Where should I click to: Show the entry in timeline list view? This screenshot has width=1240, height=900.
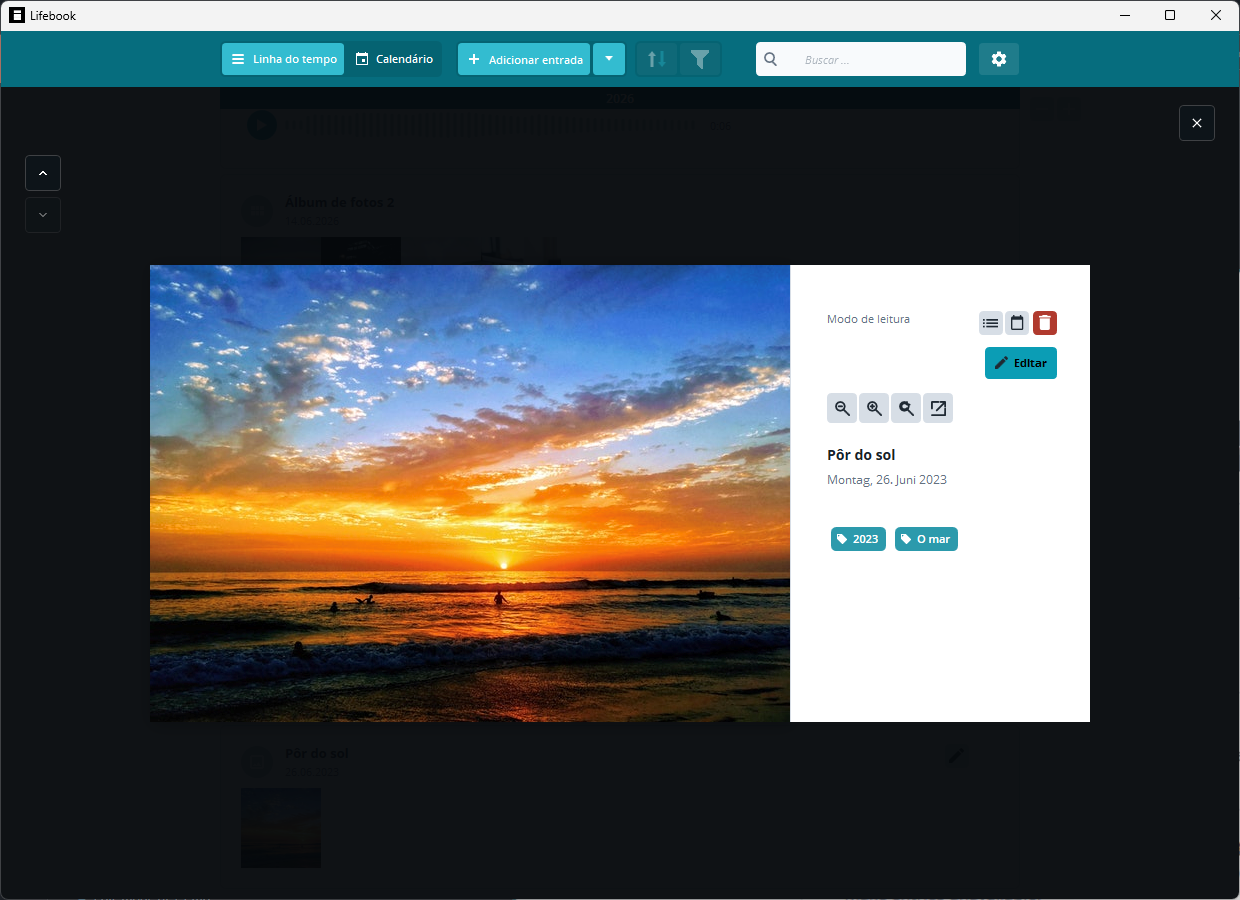[x=991, y=323]
